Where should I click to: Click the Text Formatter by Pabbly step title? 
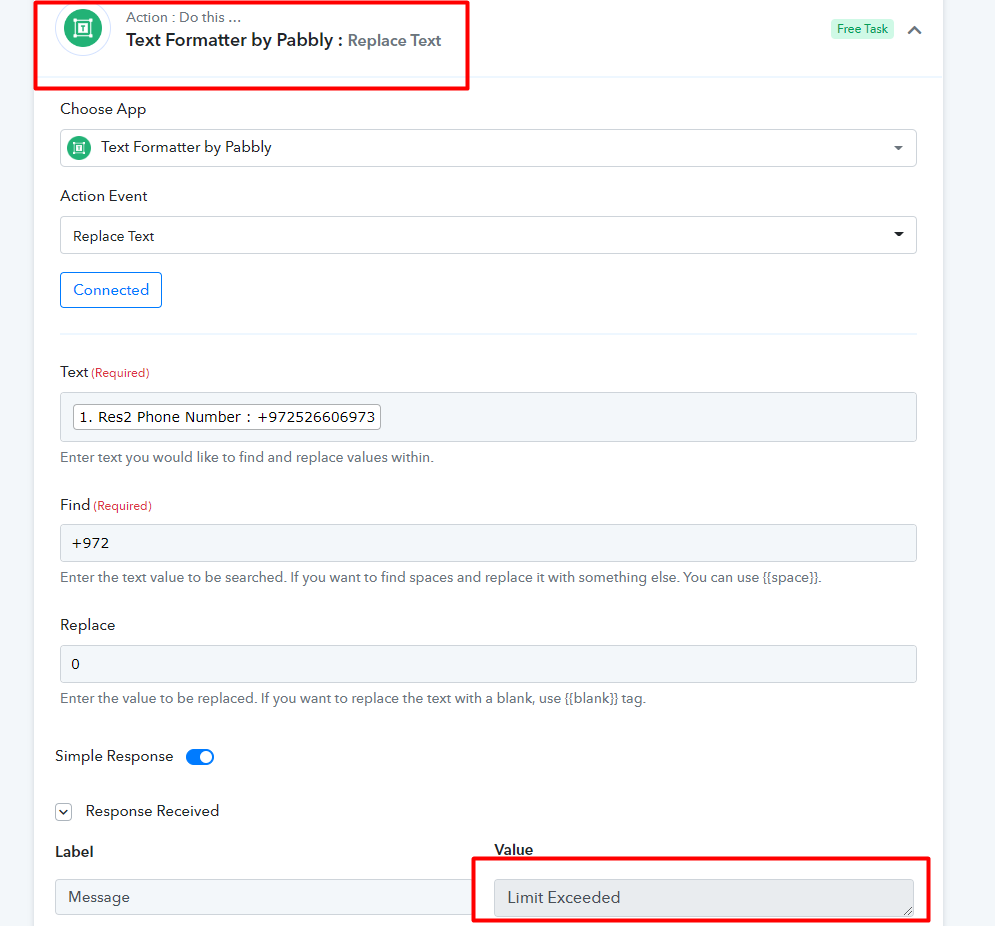(229, 40)
